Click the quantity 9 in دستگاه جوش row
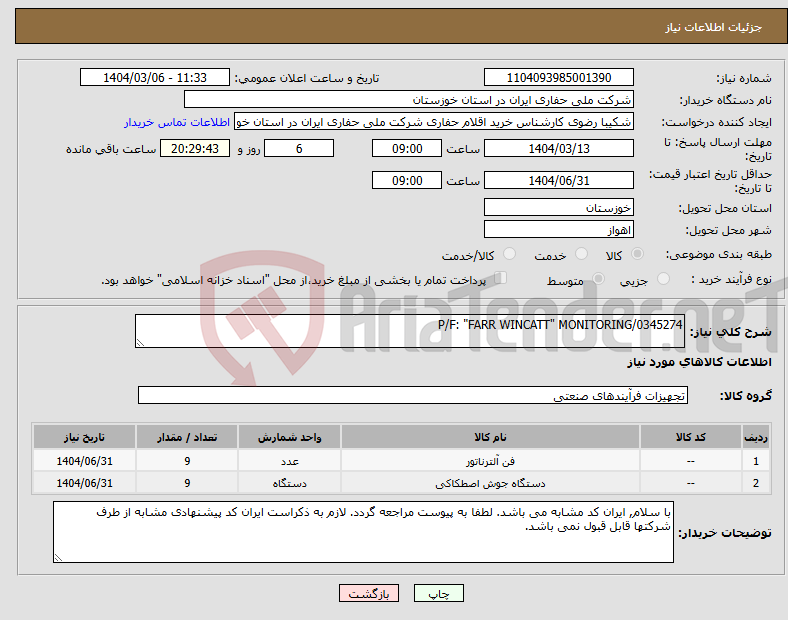The width and height of the screenshot is (788, 620). pos(187,483)
